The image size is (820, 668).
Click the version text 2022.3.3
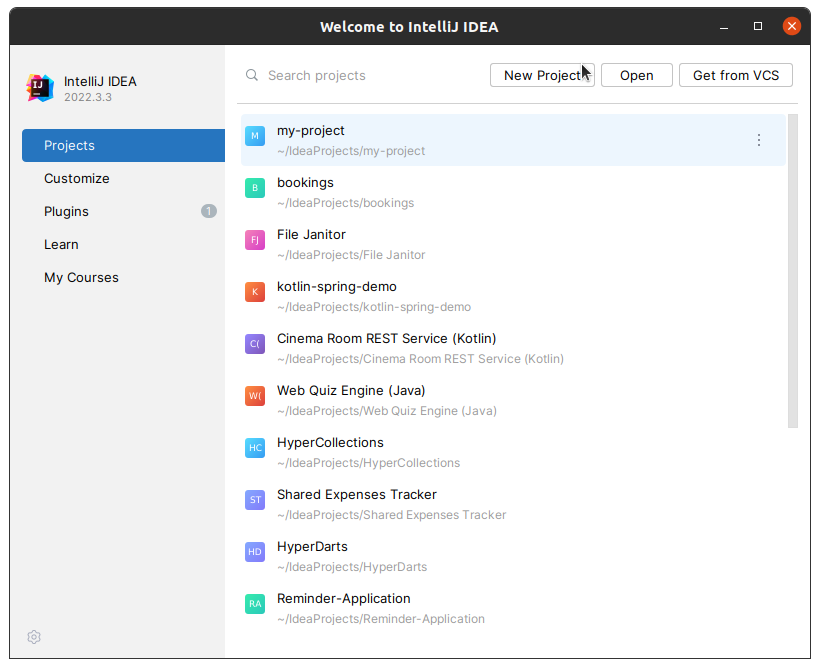[88, 97]
